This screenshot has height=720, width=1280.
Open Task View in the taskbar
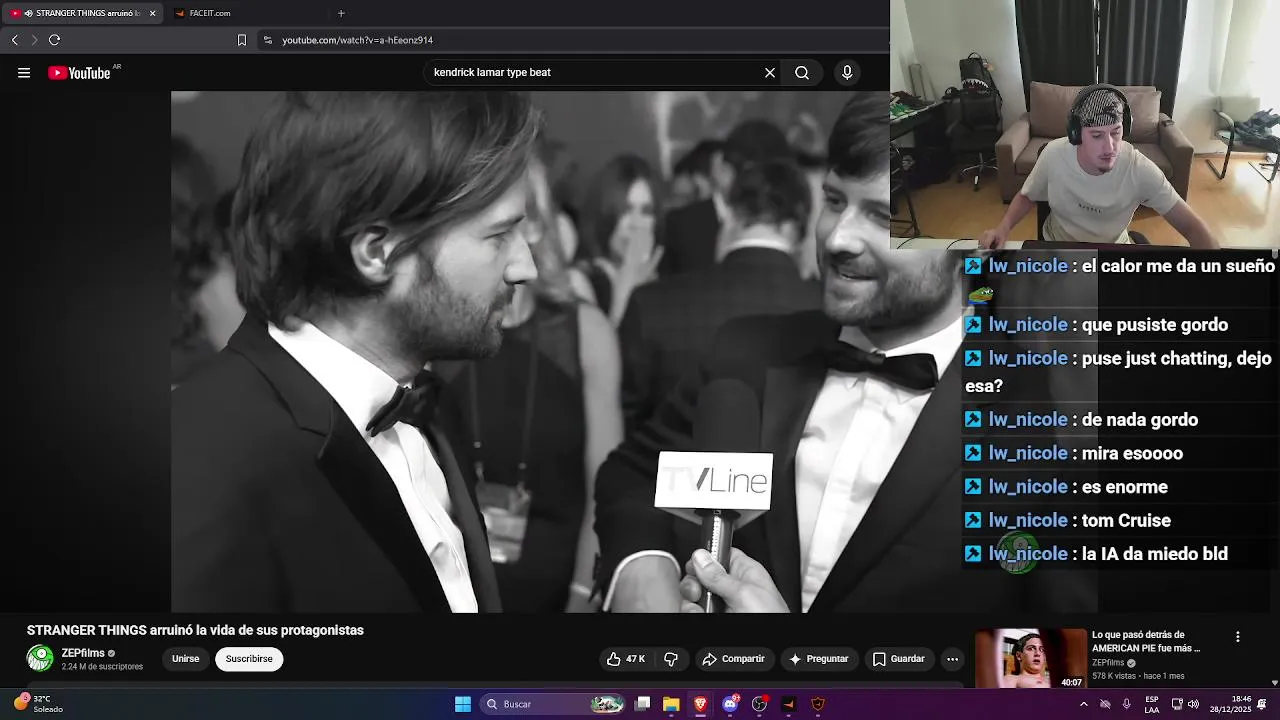643,704
